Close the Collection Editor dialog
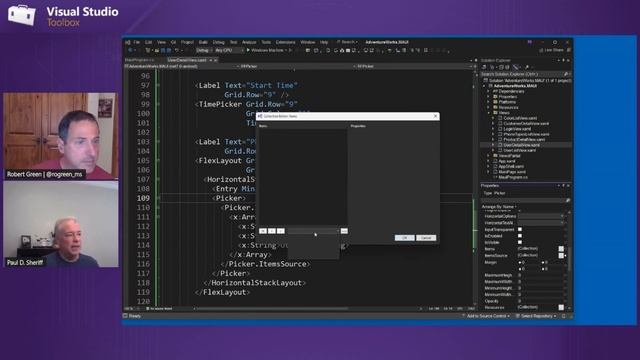 coord(435,116)
